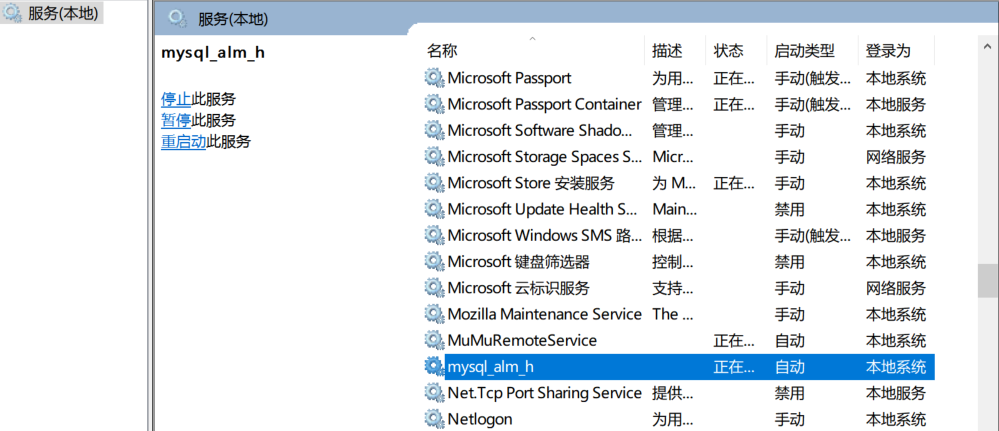This screenshot has width=999, height=431.
Task: Click gear icon of Mozilla Maintenance Service
Action: pyautogui.click(x=435, y=314)
